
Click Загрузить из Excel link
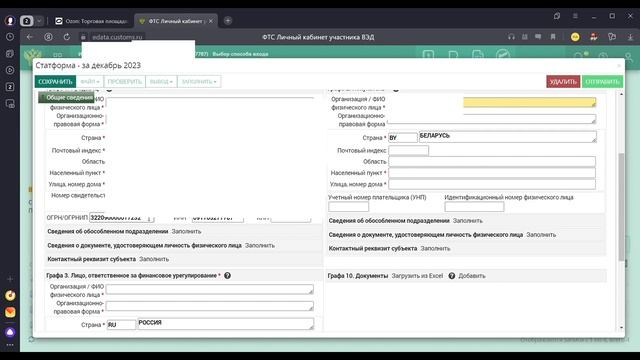[x=417, y=276]
